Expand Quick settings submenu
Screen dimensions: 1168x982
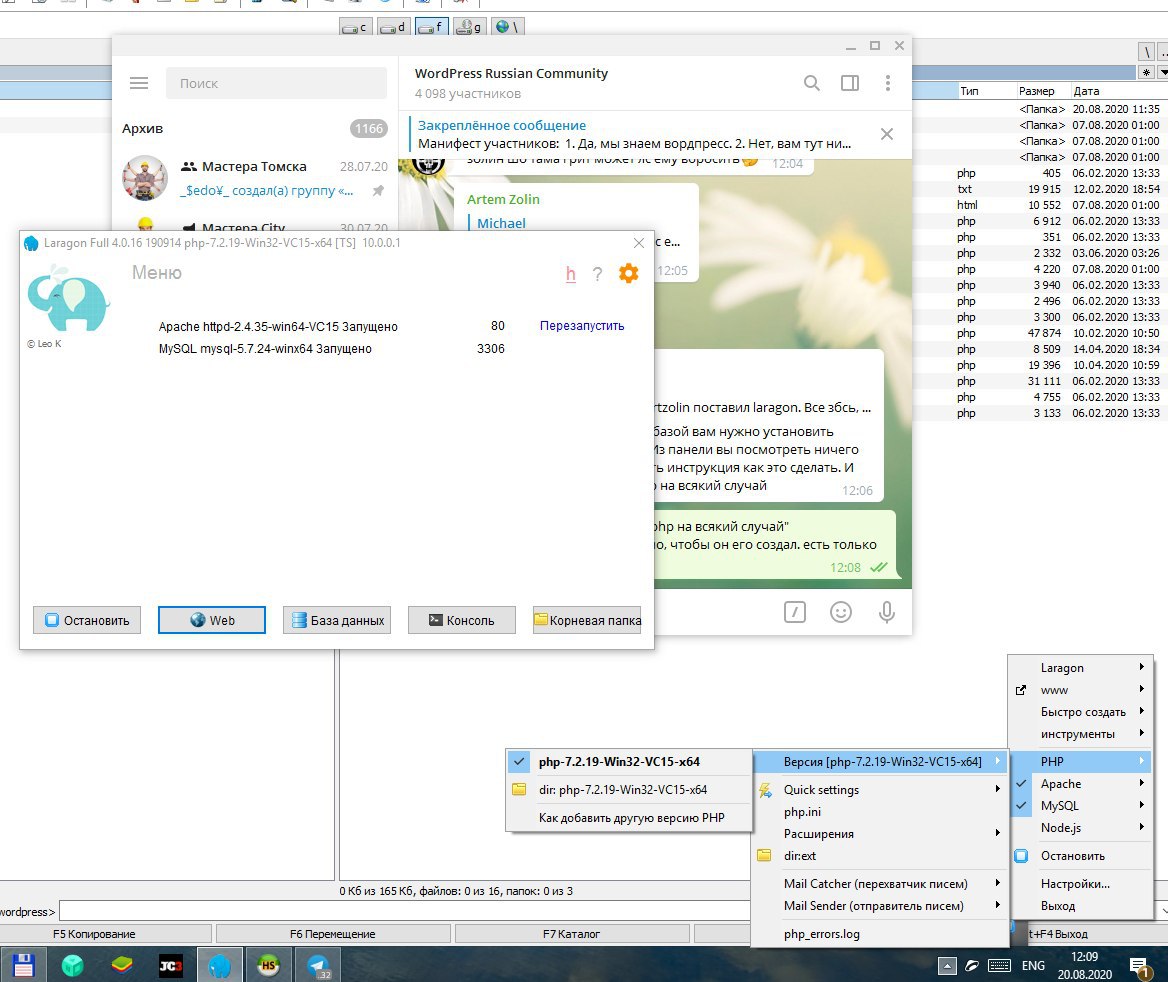coord(879,790)
